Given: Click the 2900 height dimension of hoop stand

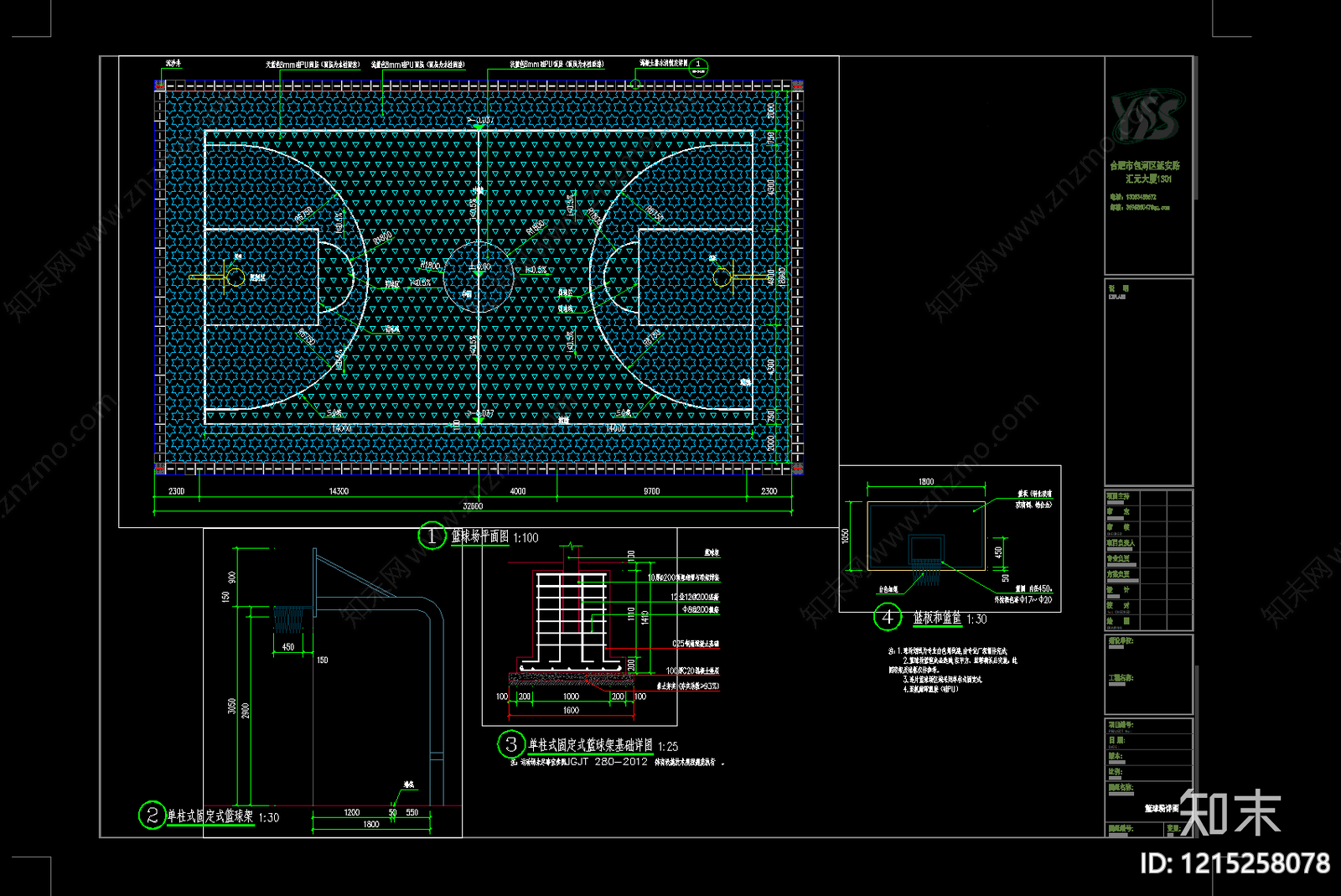Looking at the screenshot, I should click(246, 711).
